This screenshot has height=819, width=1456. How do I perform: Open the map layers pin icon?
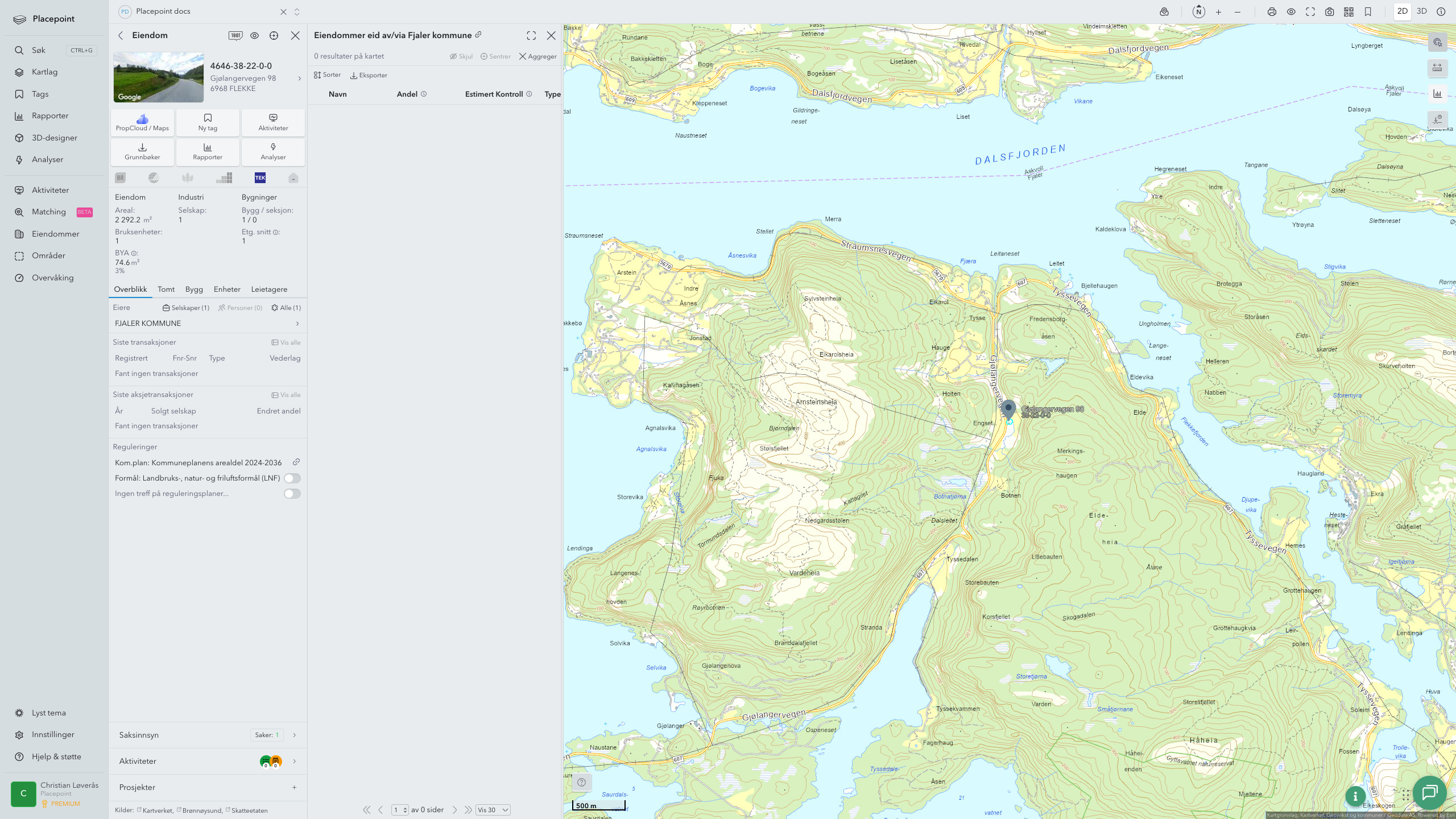point(1164,12)
